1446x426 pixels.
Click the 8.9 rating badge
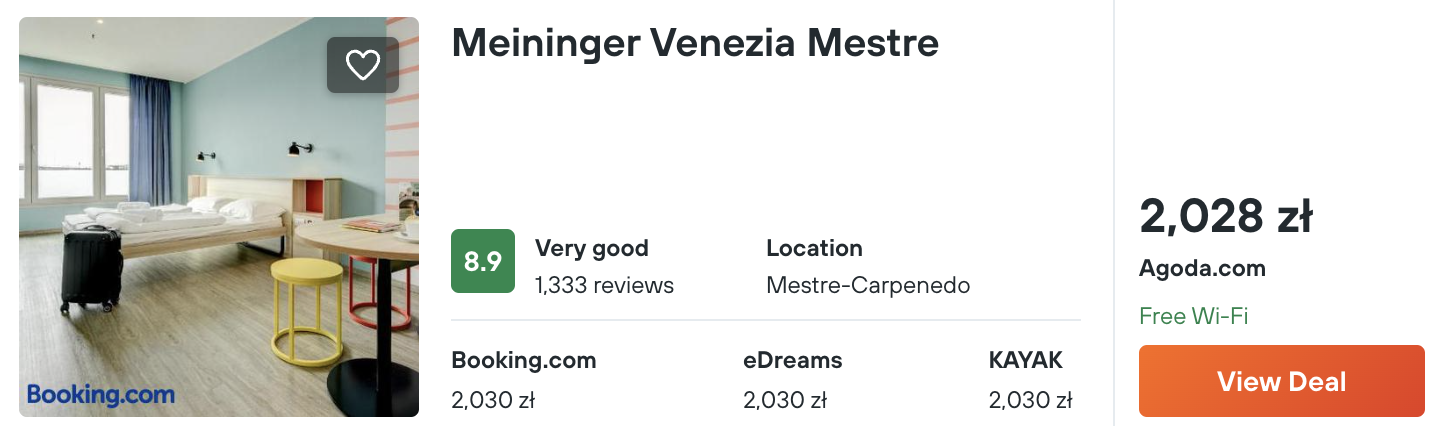(x=483, y=261)
